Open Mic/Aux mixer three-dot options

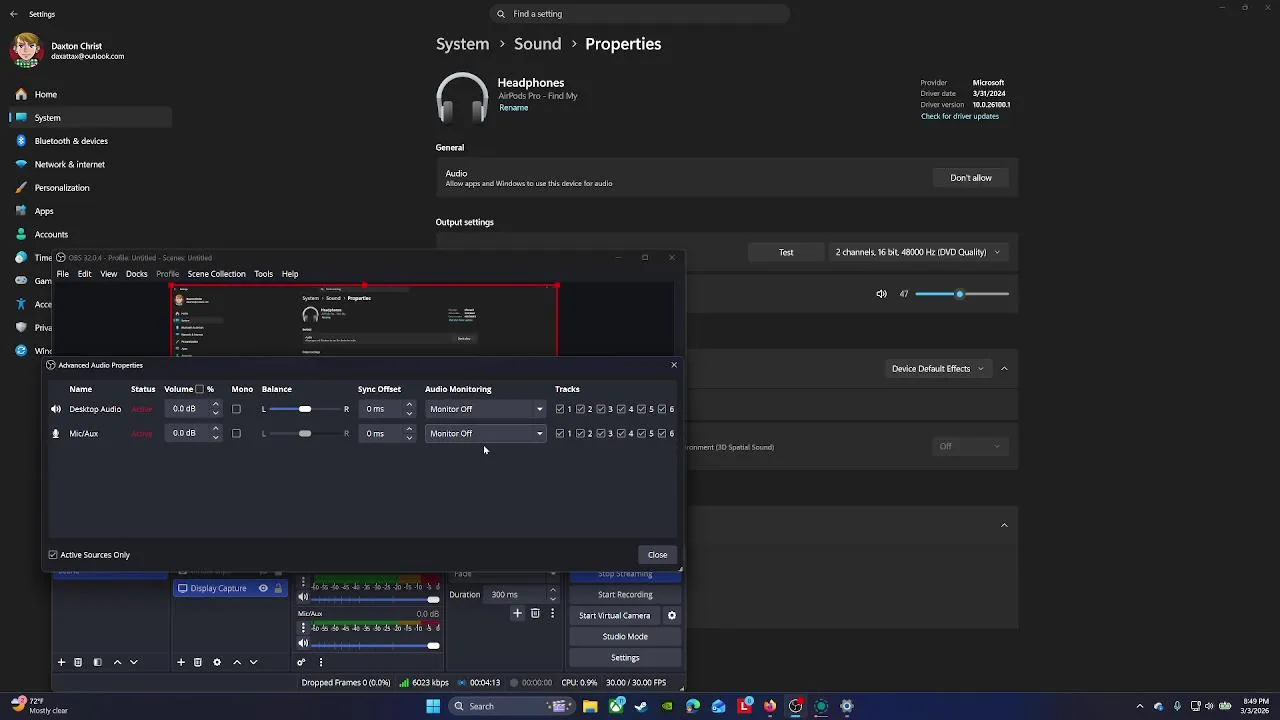click(x=303, y=627)
